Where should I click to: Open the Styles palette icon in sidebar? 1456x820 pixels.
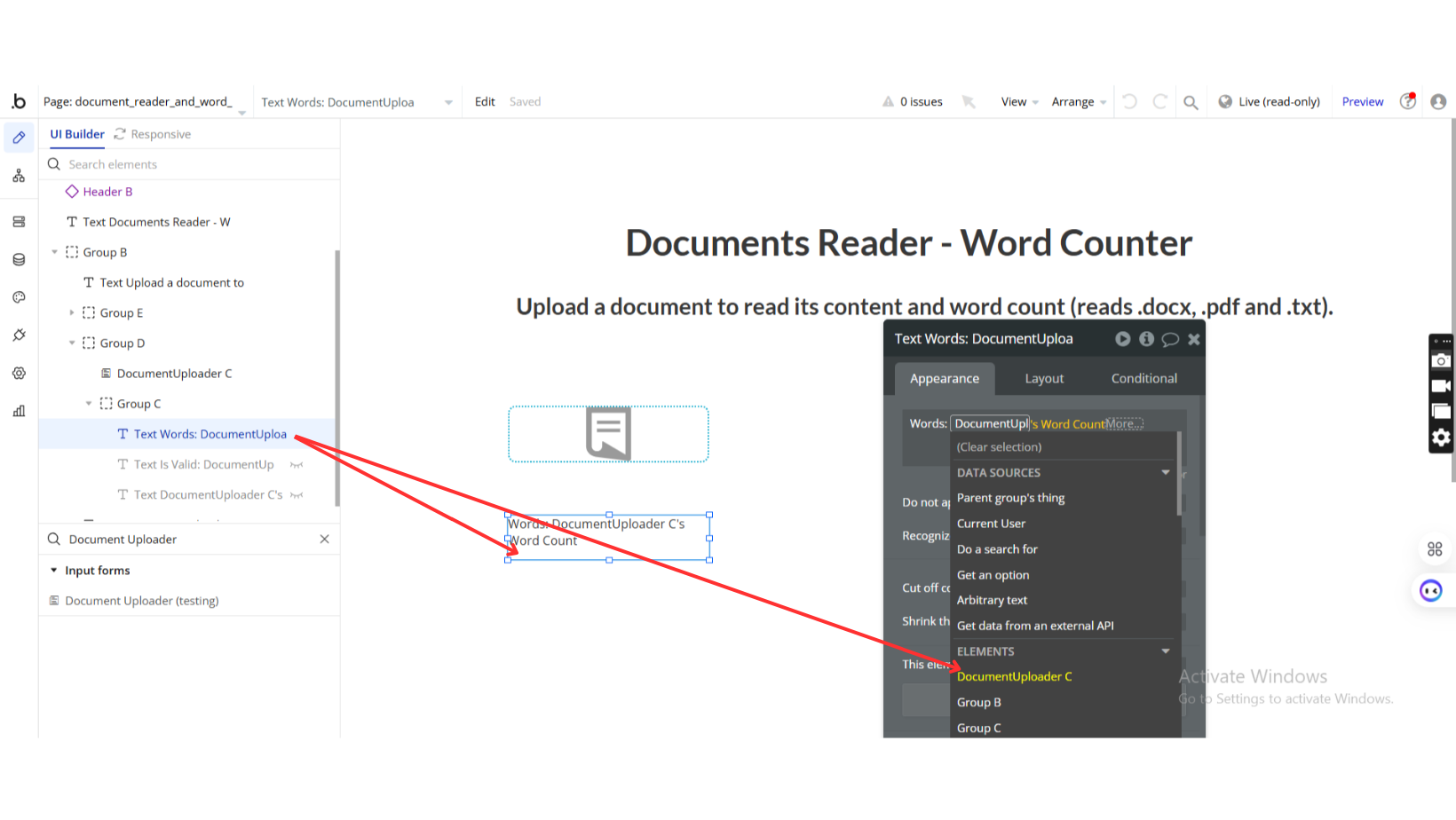19,297
